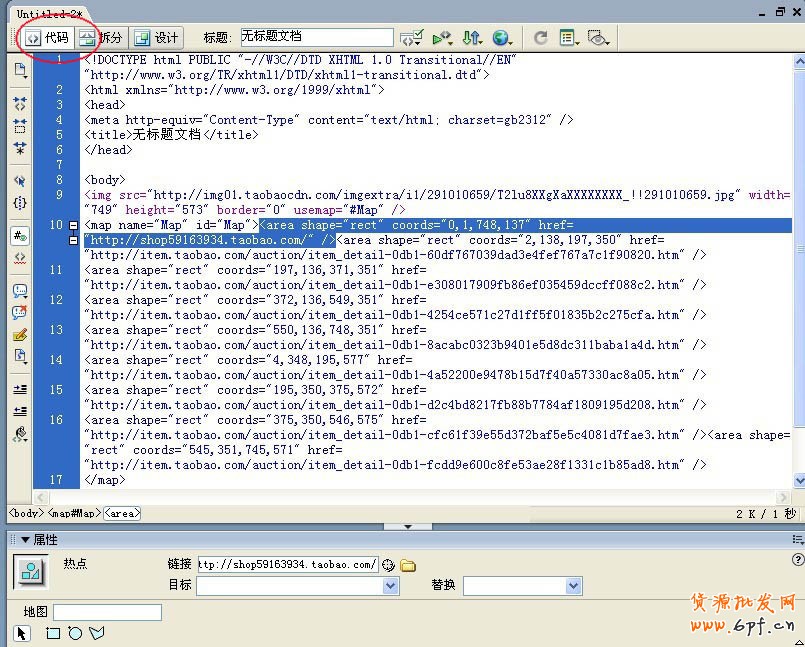This screenshot has width=805, height=647.
Task: Select the circle hotspot tool
Action: click(75, 633)
